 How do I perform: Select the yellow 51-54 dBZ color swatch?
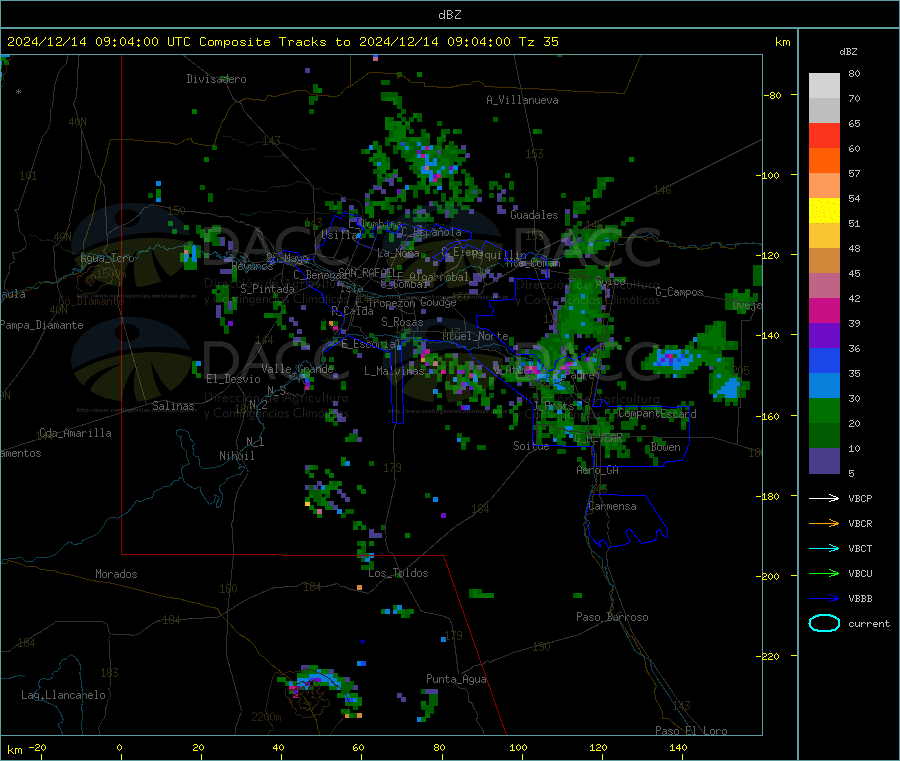[824, 211]
